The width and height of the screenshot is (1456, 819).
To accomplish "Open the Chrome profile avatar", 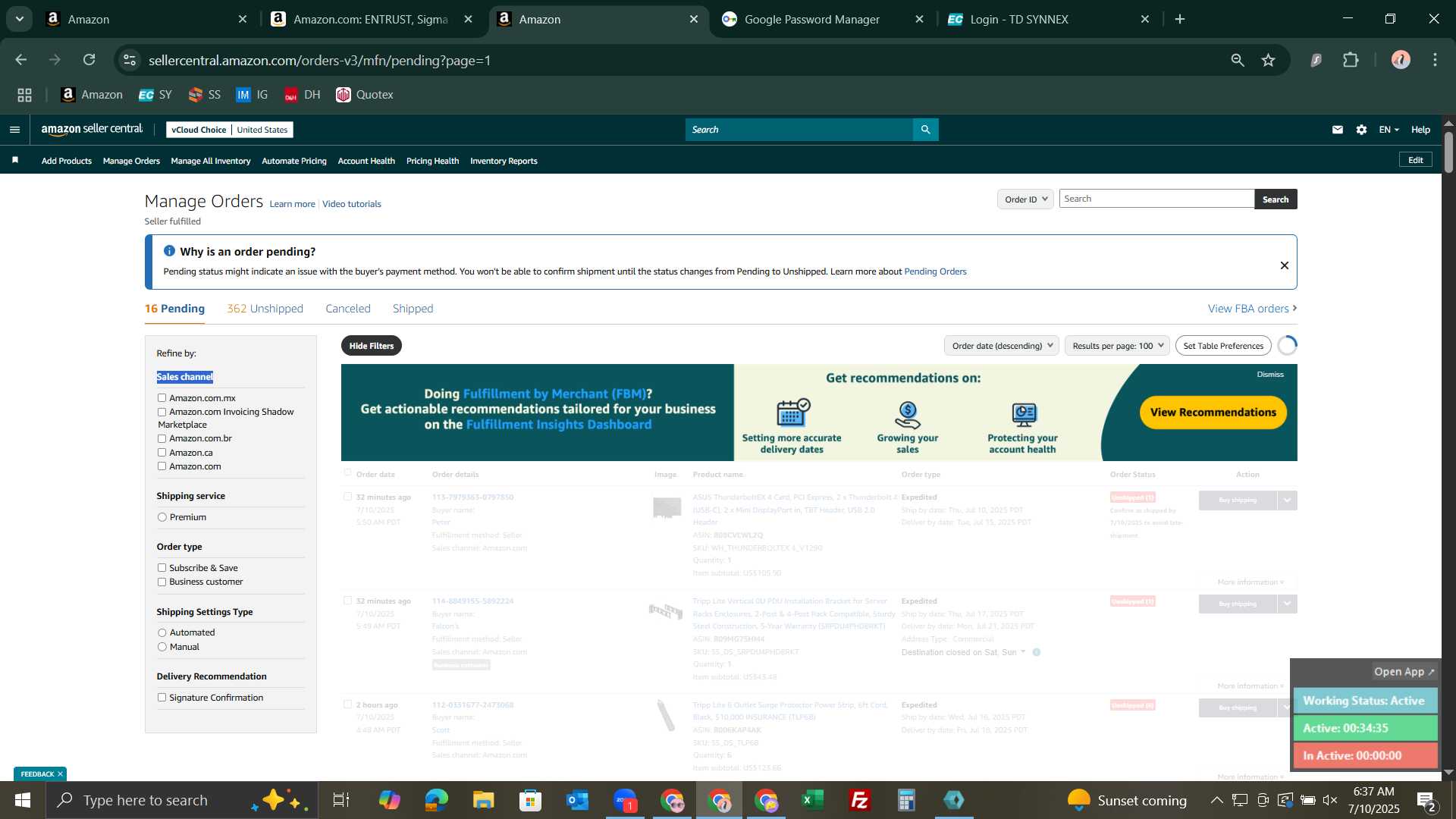I will pos(1401,60).
